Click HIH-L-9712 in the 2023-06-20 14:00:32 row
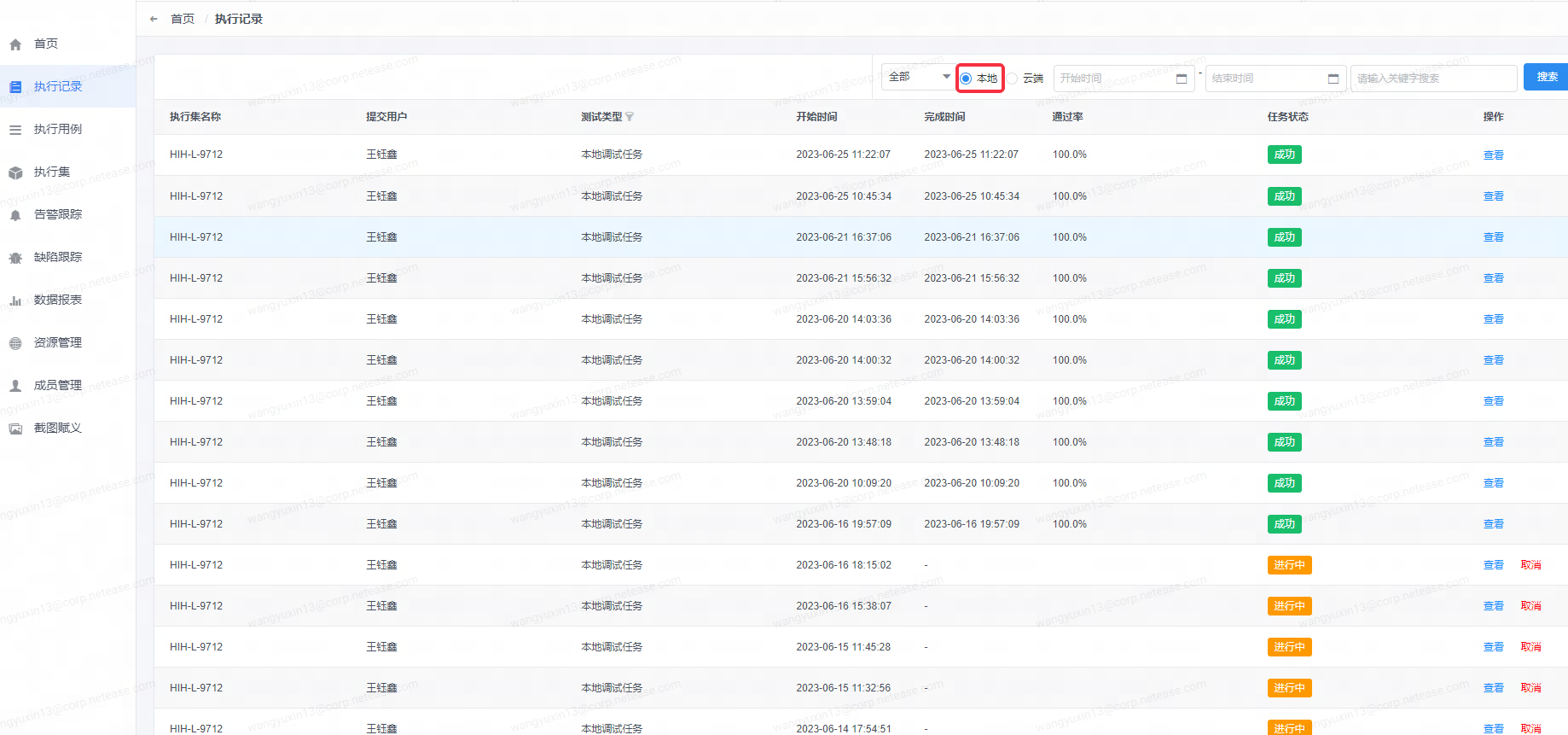The height and width of the screenshot is (735, 1568). (x=196, y=360)
